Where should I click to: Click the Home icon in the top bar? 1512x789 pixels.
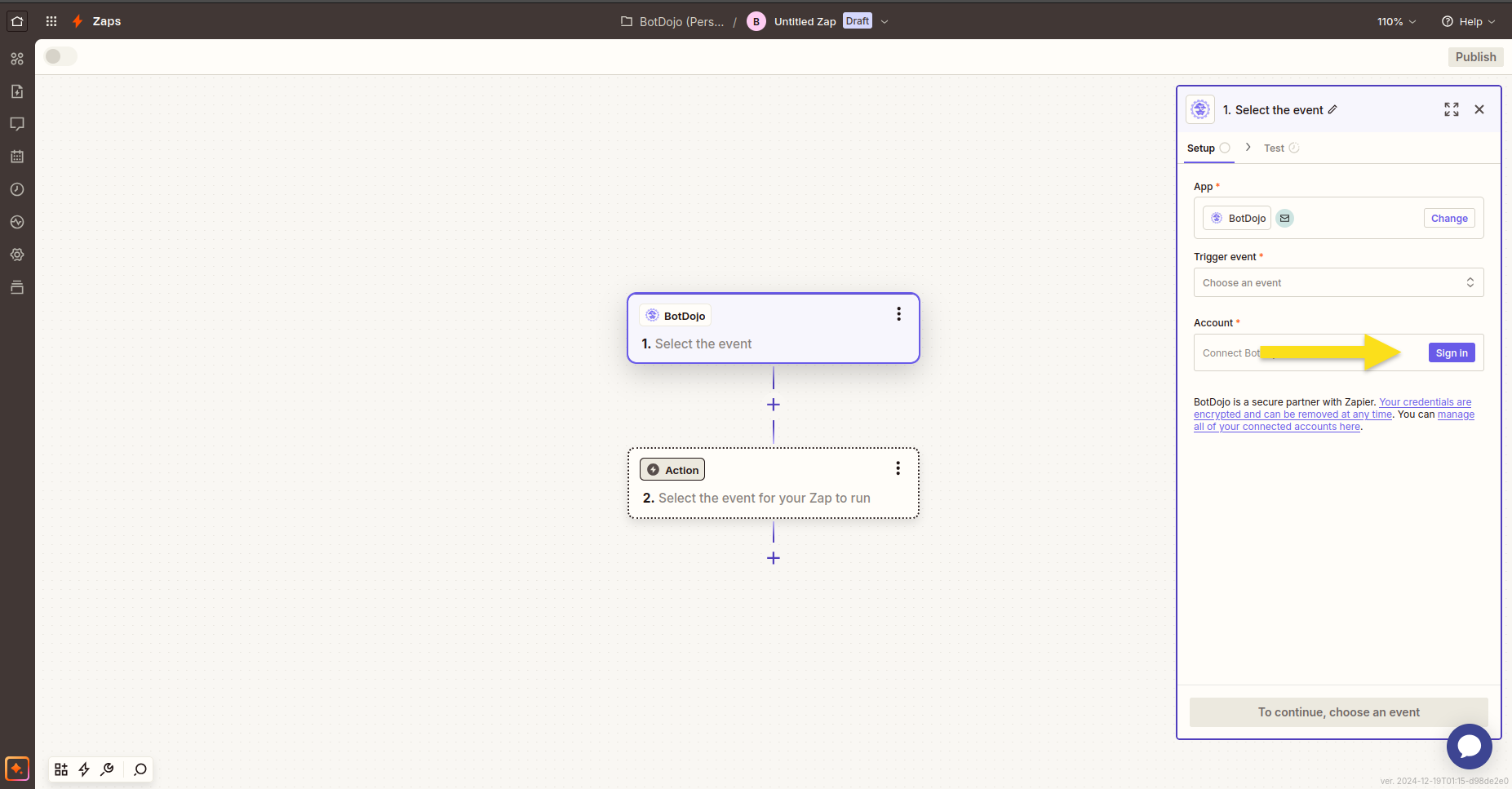(17, 21)
